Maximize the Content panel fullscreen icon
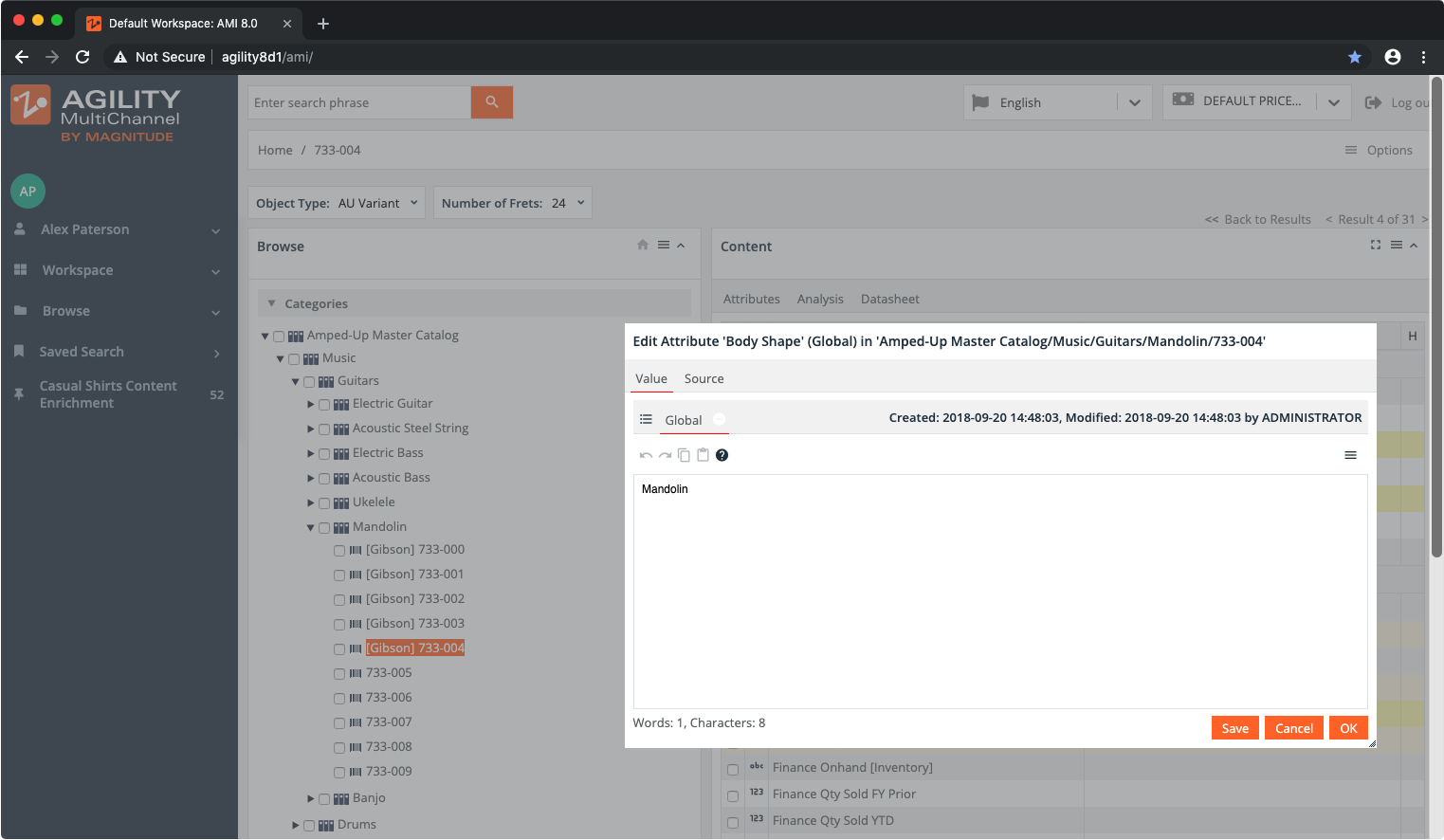 coord(1376,245)
